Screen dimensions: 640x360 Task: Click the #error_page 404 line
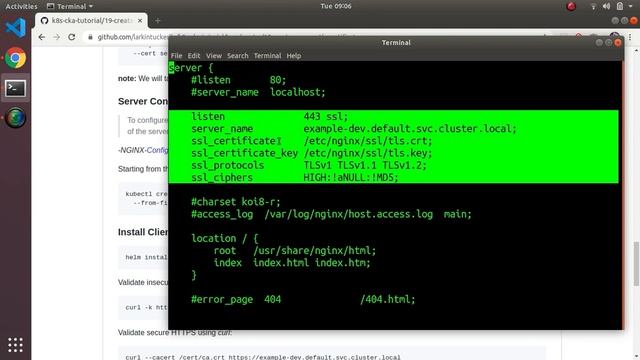pyautogui.click(x=303, y=300)
